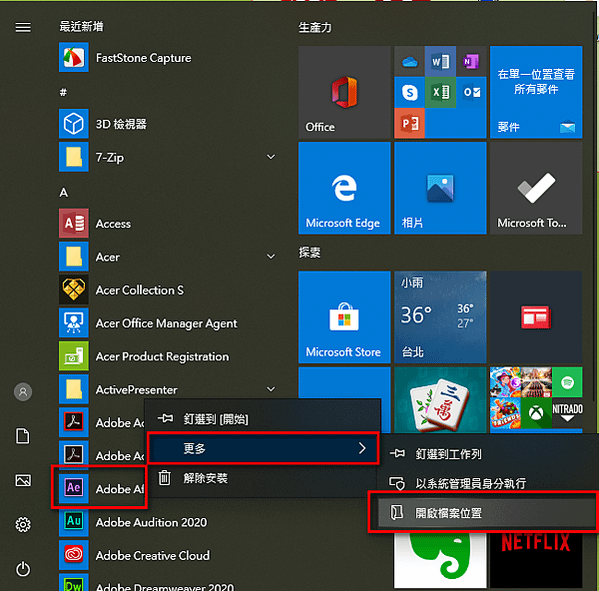Open the weather tile for 台北
This screenshot has height=591, width=599.
pos(440,317)
